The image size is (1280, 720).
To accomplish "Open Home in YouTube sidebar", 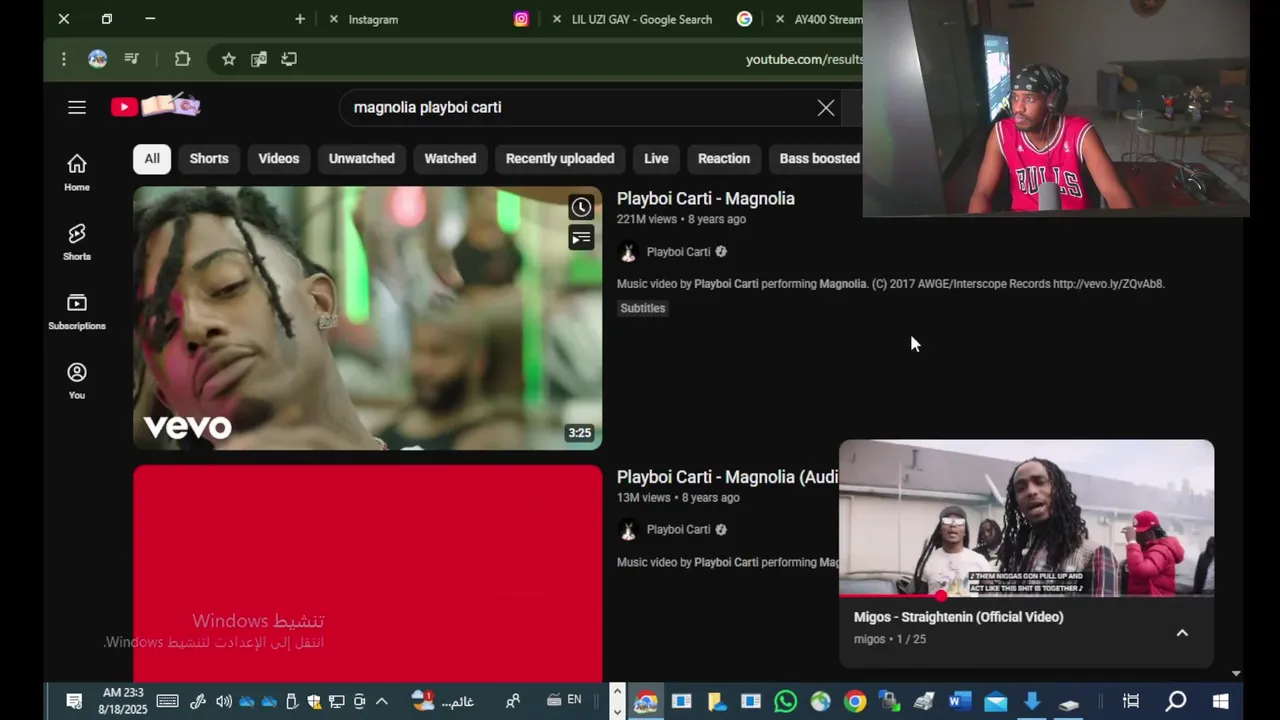I will pos(77,173).
